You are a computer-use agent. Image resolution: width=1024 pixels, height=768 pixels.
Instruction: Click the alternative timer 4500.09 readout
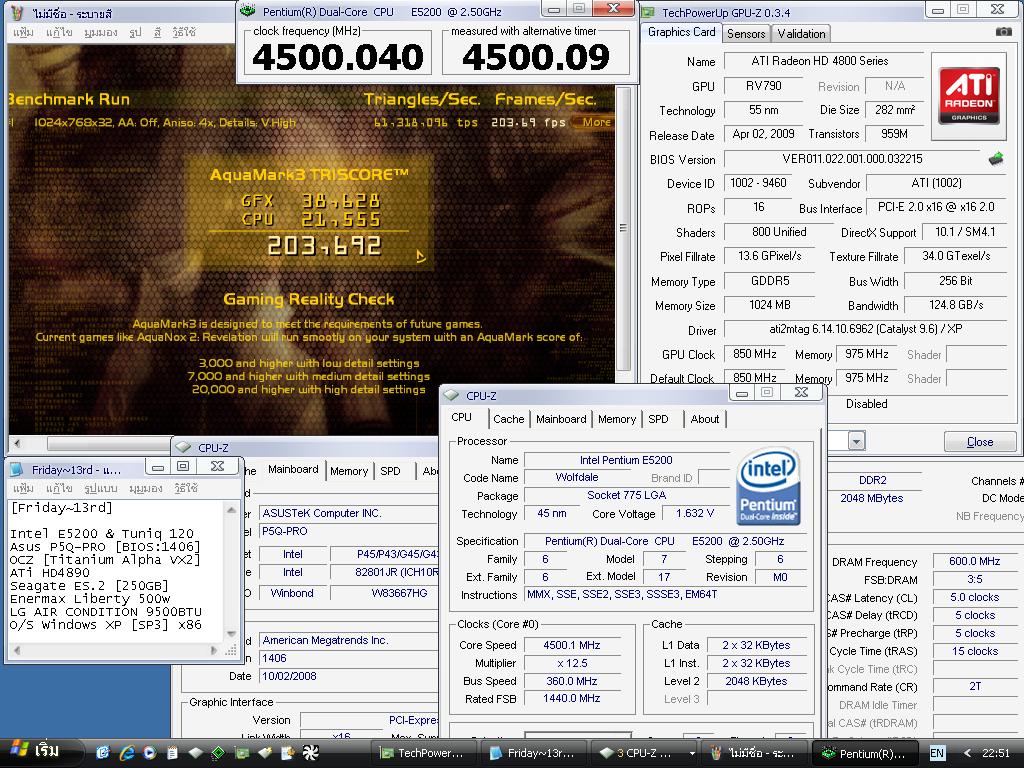point(536,57)
